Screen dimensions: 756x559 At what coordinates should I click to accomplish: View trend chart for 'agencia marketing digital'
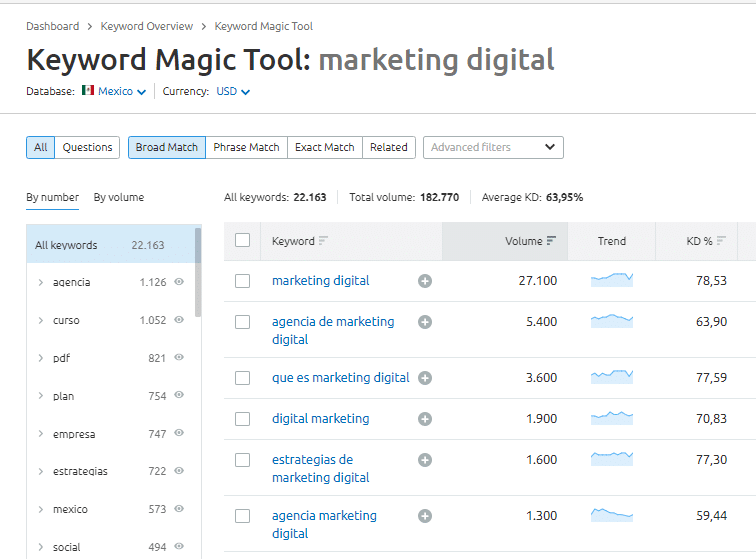coord(612,515)
